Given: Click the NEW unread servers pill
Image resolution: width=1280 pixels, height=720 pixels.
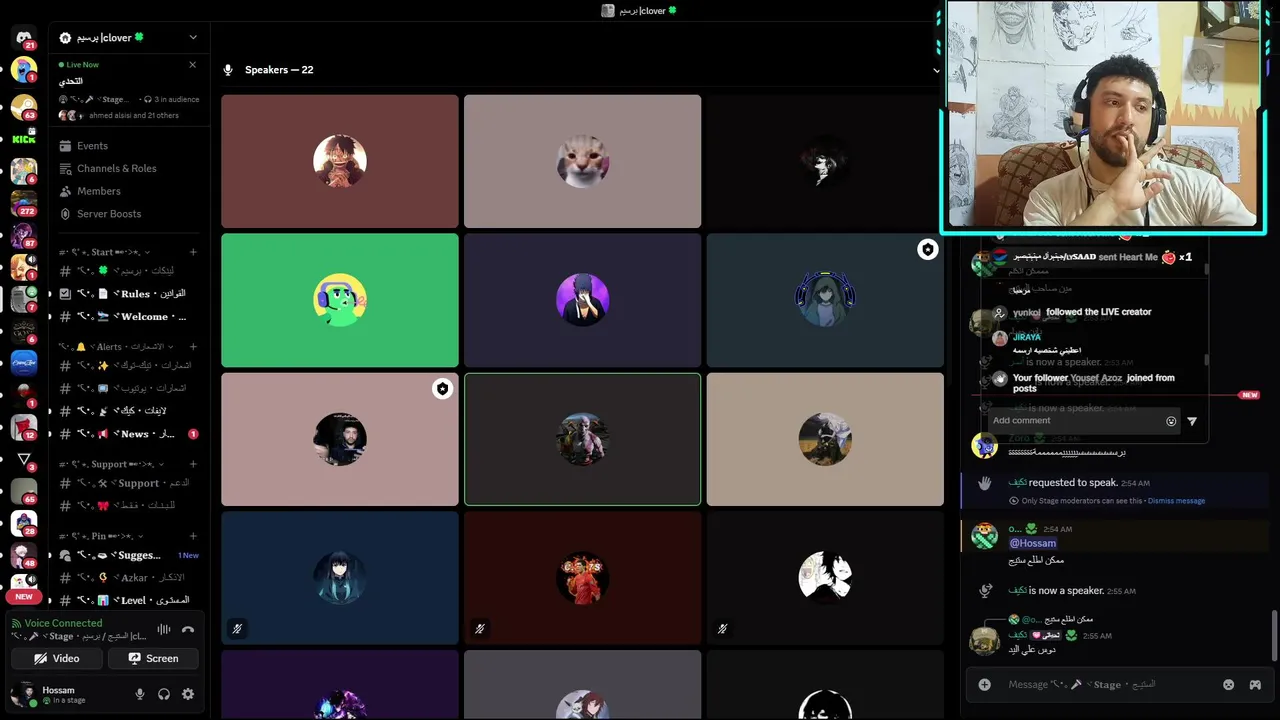Looking at the screenshot, I should tap(24, 597).
